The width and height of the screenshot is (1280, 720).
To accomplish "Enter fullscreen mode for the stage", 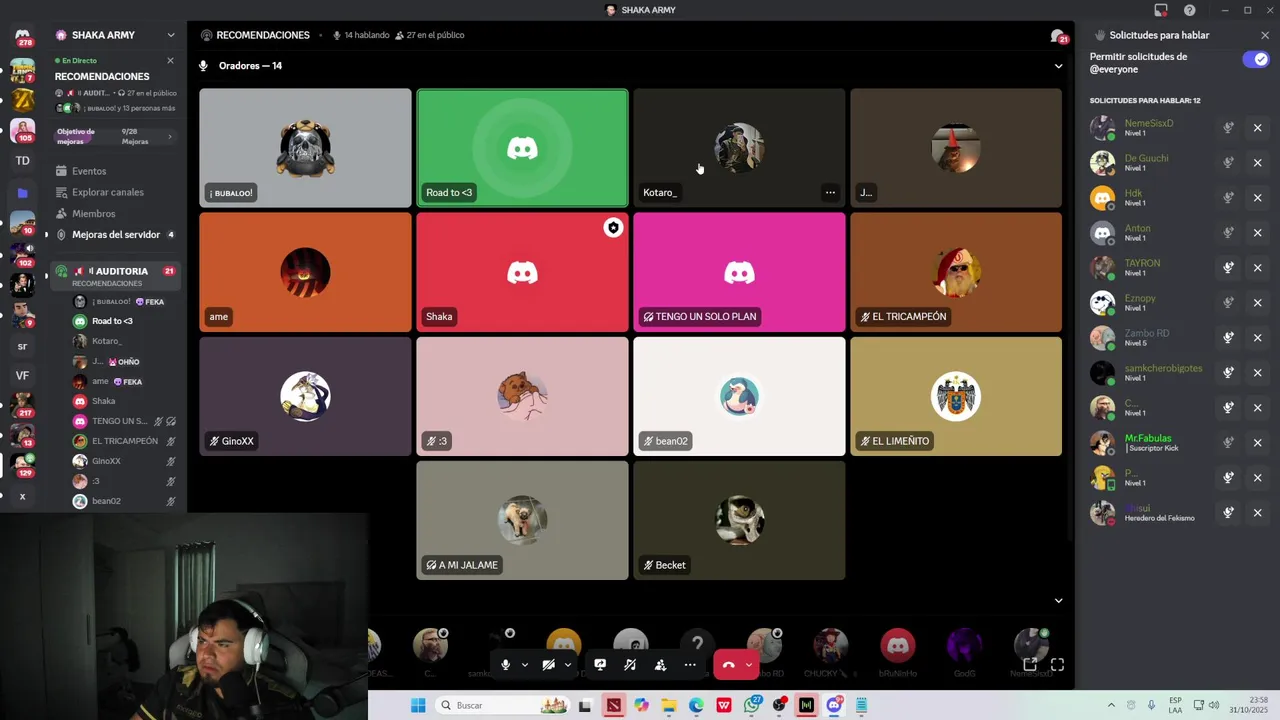I will point(1057,664).
